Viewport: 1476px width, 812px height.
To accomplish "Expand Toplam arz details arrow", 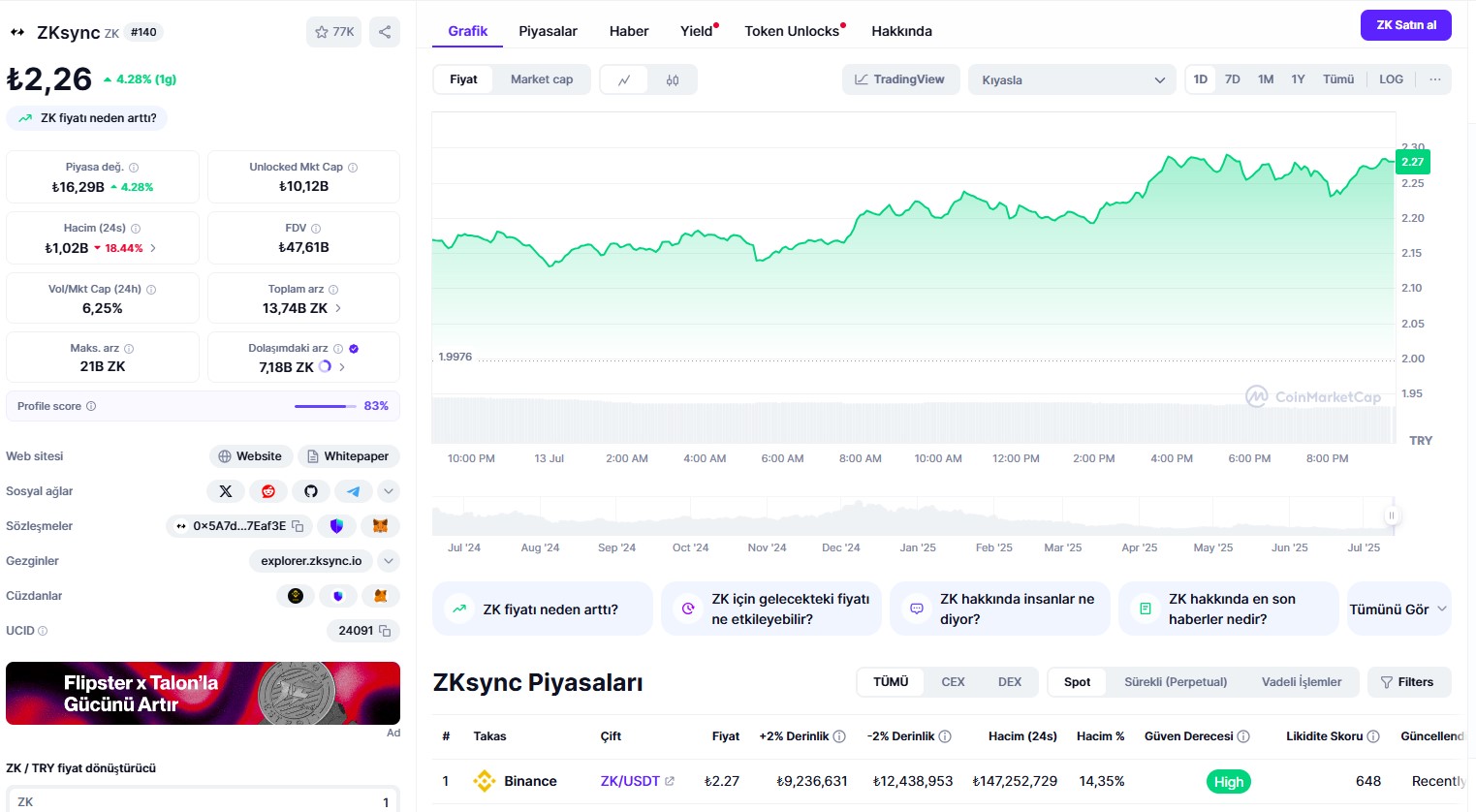I will [x=338, y=308].
